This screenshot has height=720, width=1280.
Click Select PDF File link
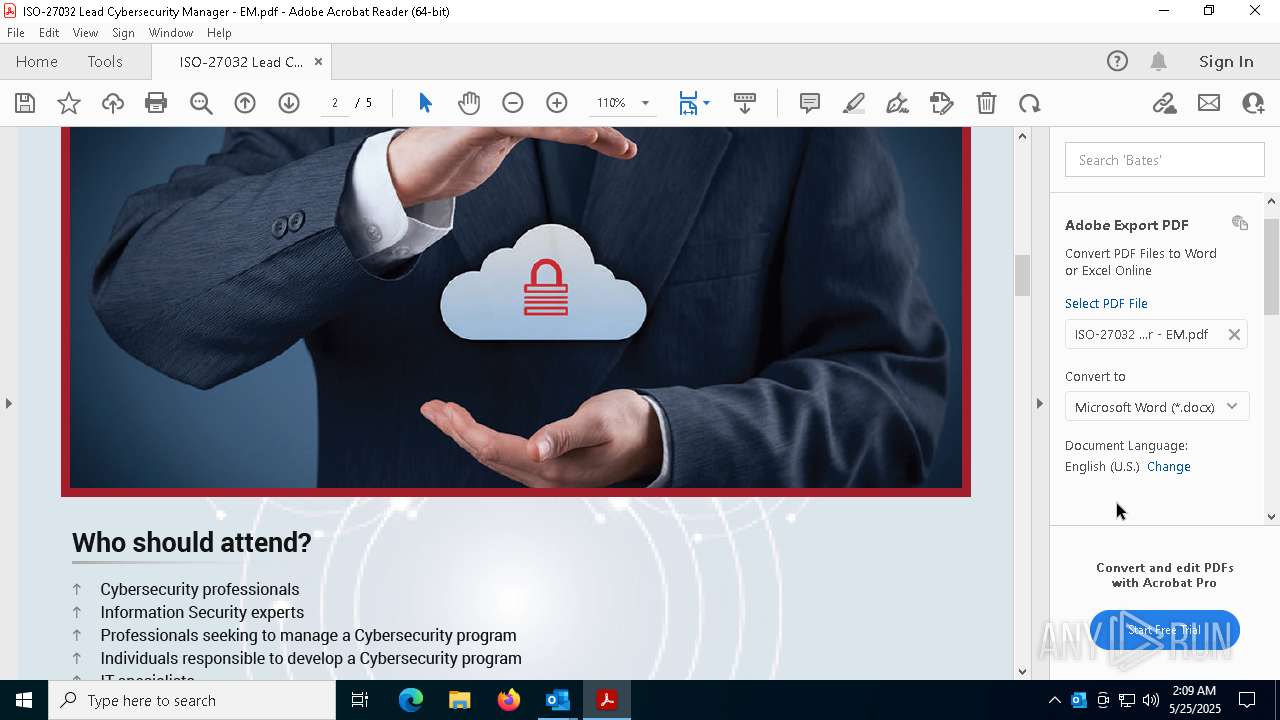(1106, 303)
